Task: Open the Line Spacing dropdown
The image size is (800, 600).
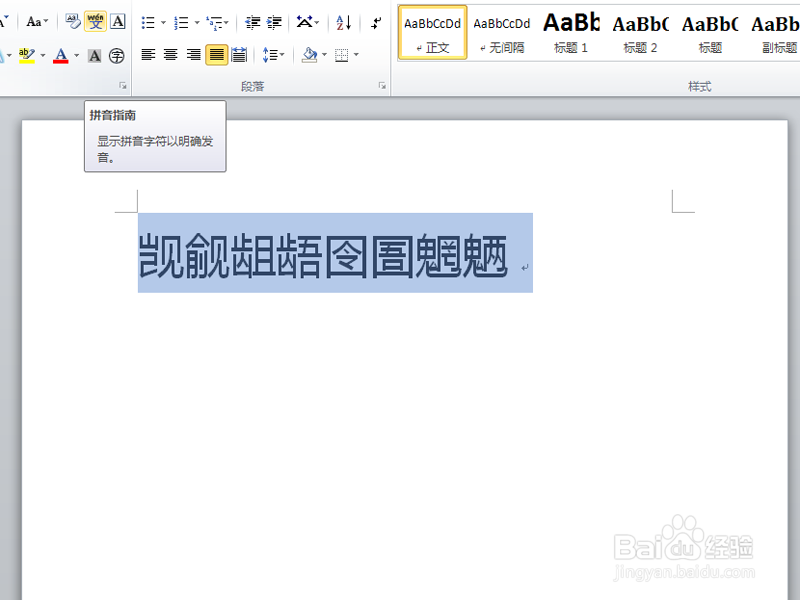Action: 272,55
